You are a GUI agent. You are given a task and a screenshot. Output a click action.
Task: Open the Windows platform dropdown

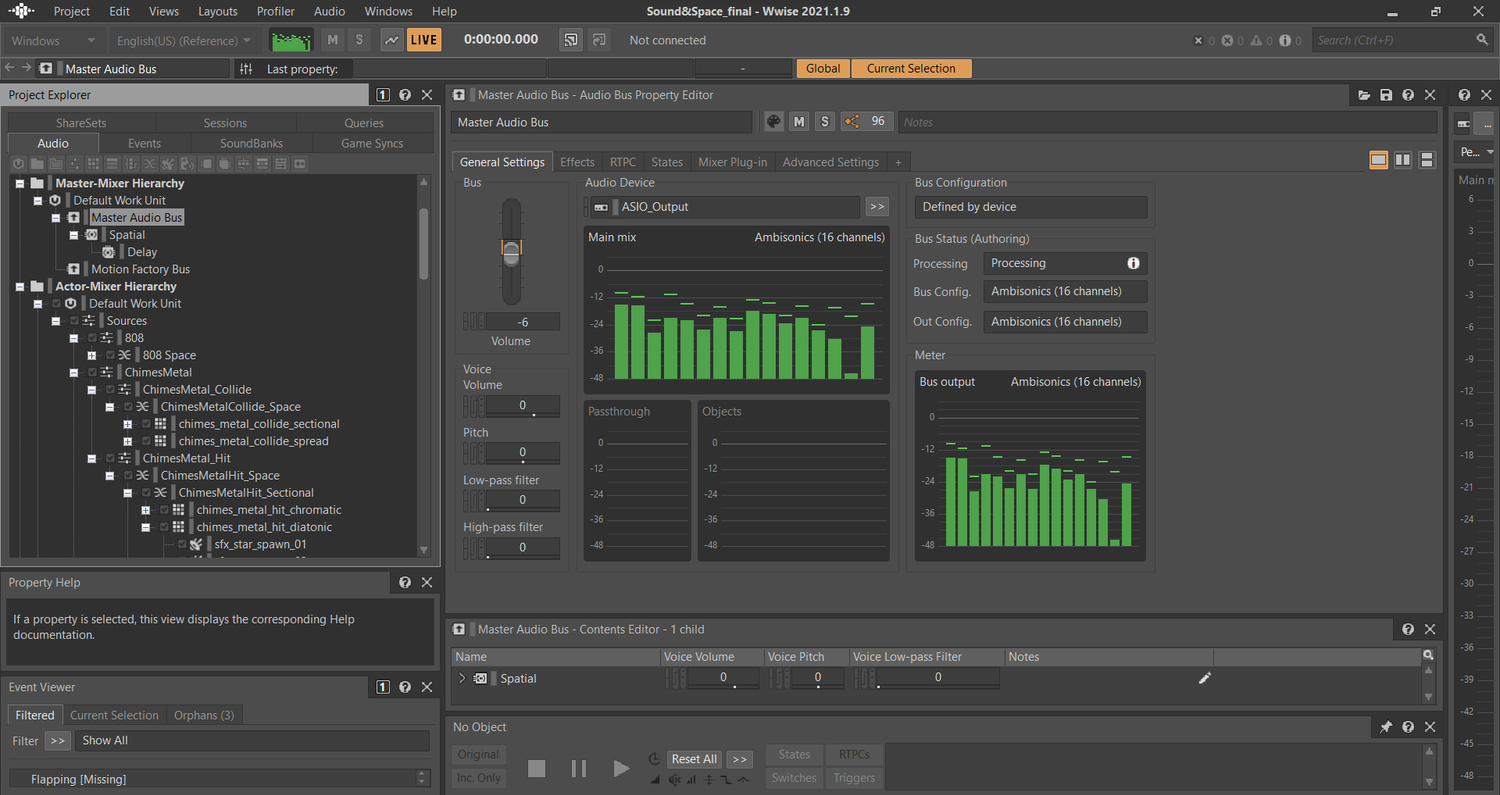click(x=53, y=40)
